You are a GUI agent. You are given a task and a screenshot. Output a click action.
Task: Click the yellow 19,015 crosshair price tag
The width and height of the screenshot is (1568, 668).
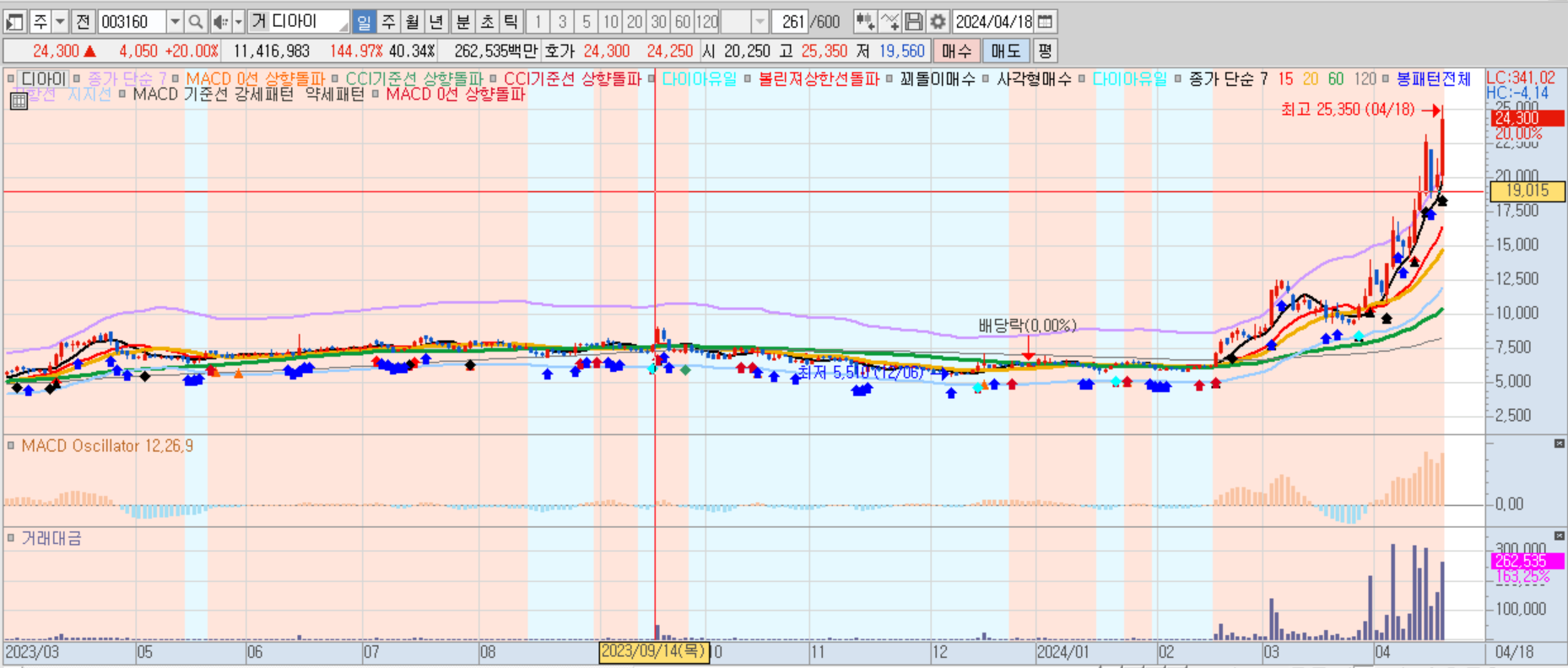pyautogui.click(x=1527, y=191)
